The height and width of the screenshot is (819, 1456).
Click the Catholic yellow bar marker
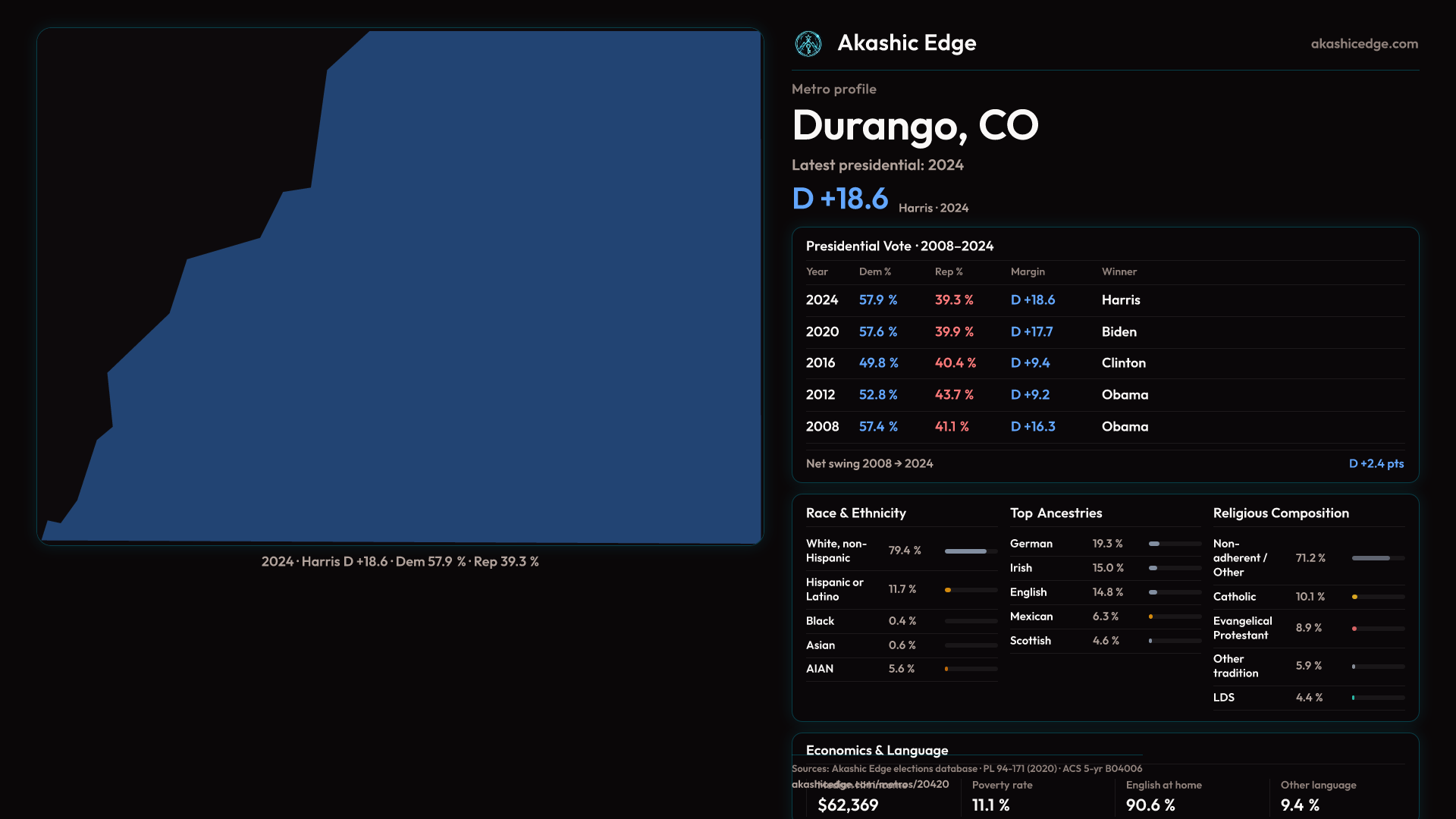click(1354, 597)
